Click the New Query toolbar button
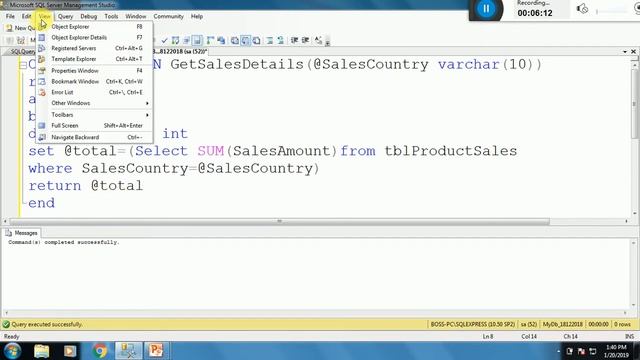 click(x=20, y=28)
